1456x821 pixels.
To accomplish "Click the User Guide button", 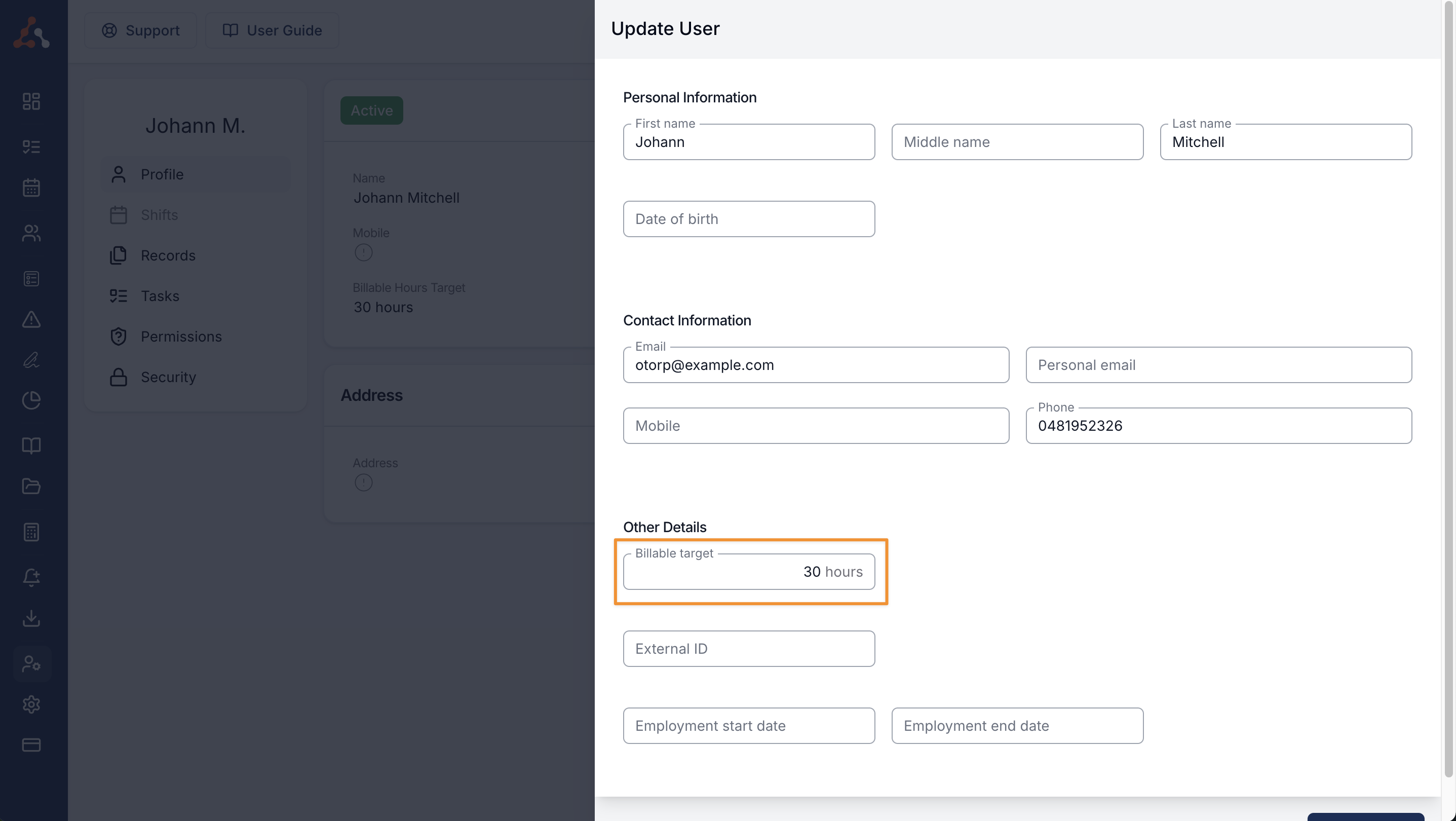I will (272, 30).
